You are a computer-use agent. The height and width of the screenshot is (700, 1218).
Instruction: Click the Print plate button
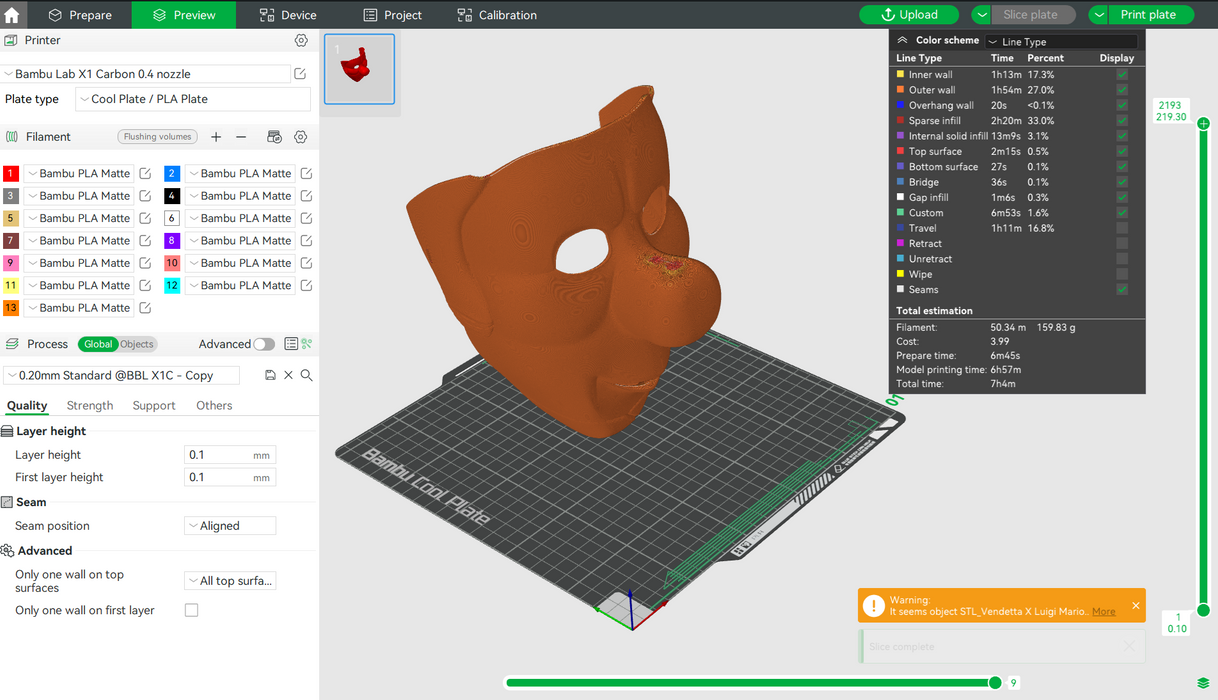point(1148,15)
